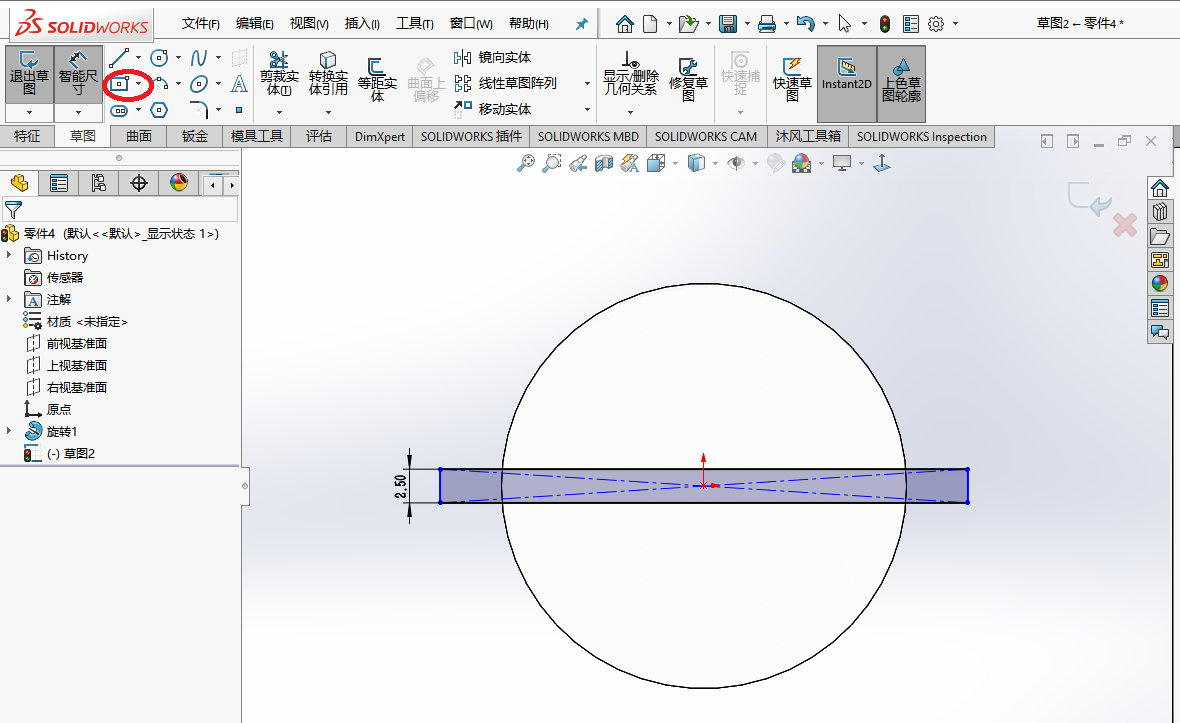Open the rectangle tool dropdown arrow
This screenshot has width=1180, height=723.
[x=138, y=84]
